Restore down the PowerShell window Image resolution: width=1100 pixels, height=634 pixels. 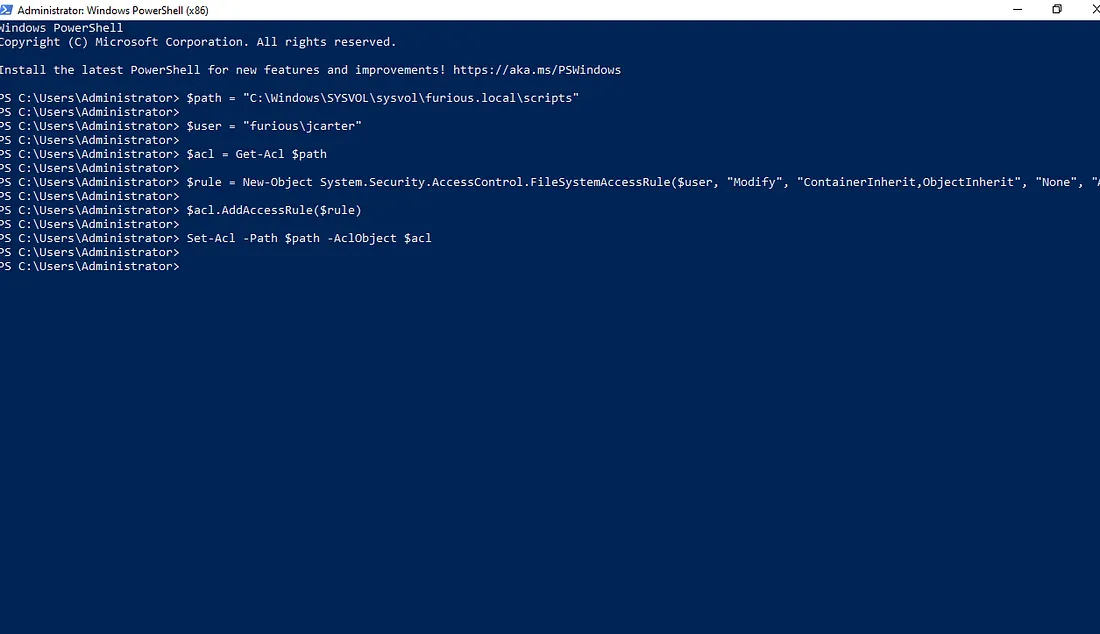point(1057,9)
